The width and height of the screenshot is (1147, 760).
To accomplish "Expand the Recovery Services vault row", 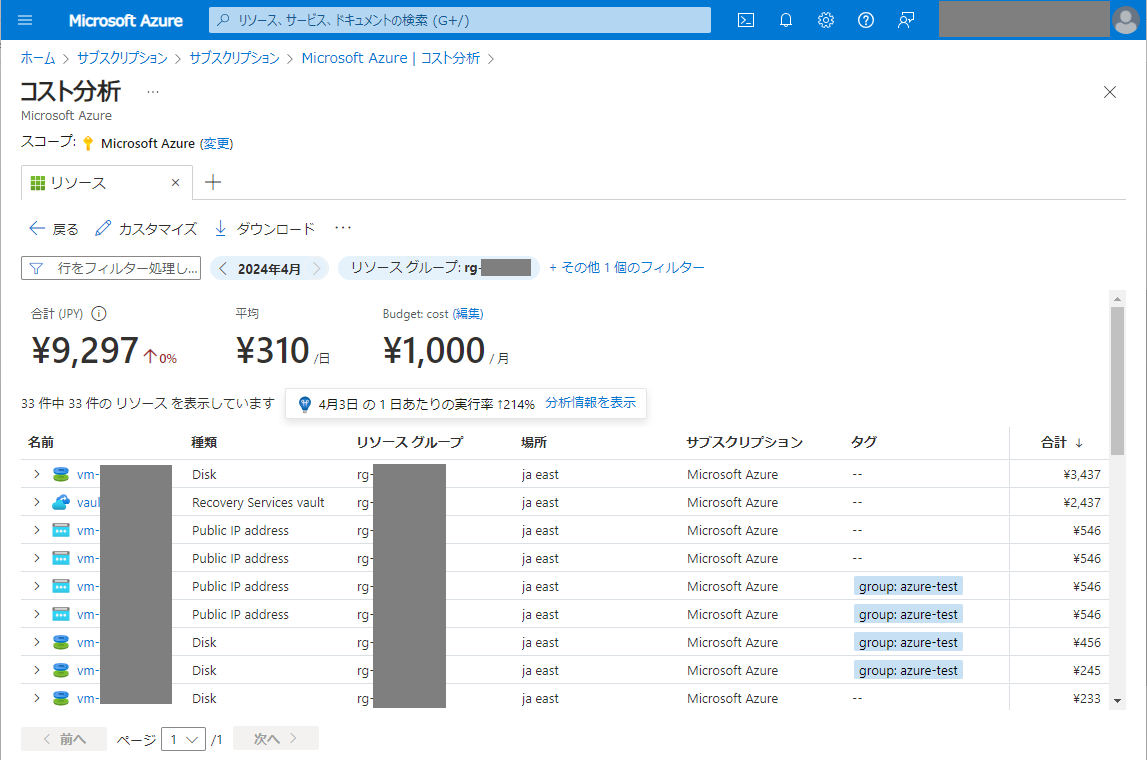I will [37, 502].
